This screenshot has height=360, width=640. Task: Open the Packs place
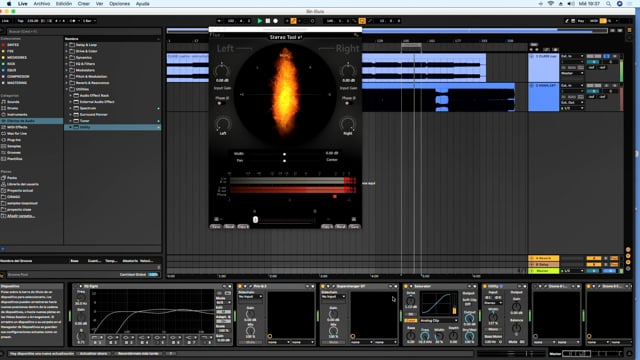[x=12, y=178]
